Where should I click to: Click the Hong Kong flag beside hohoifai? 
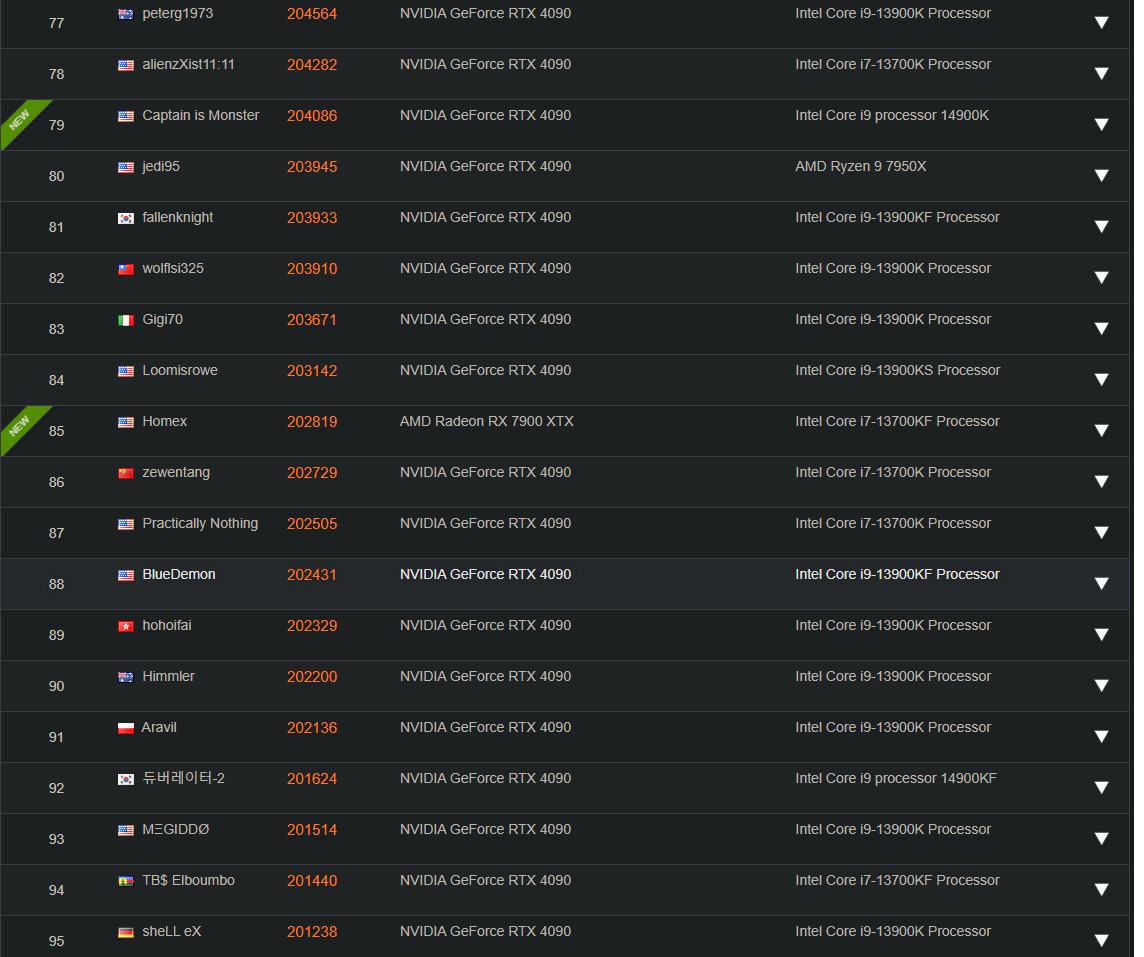(125, 627)
